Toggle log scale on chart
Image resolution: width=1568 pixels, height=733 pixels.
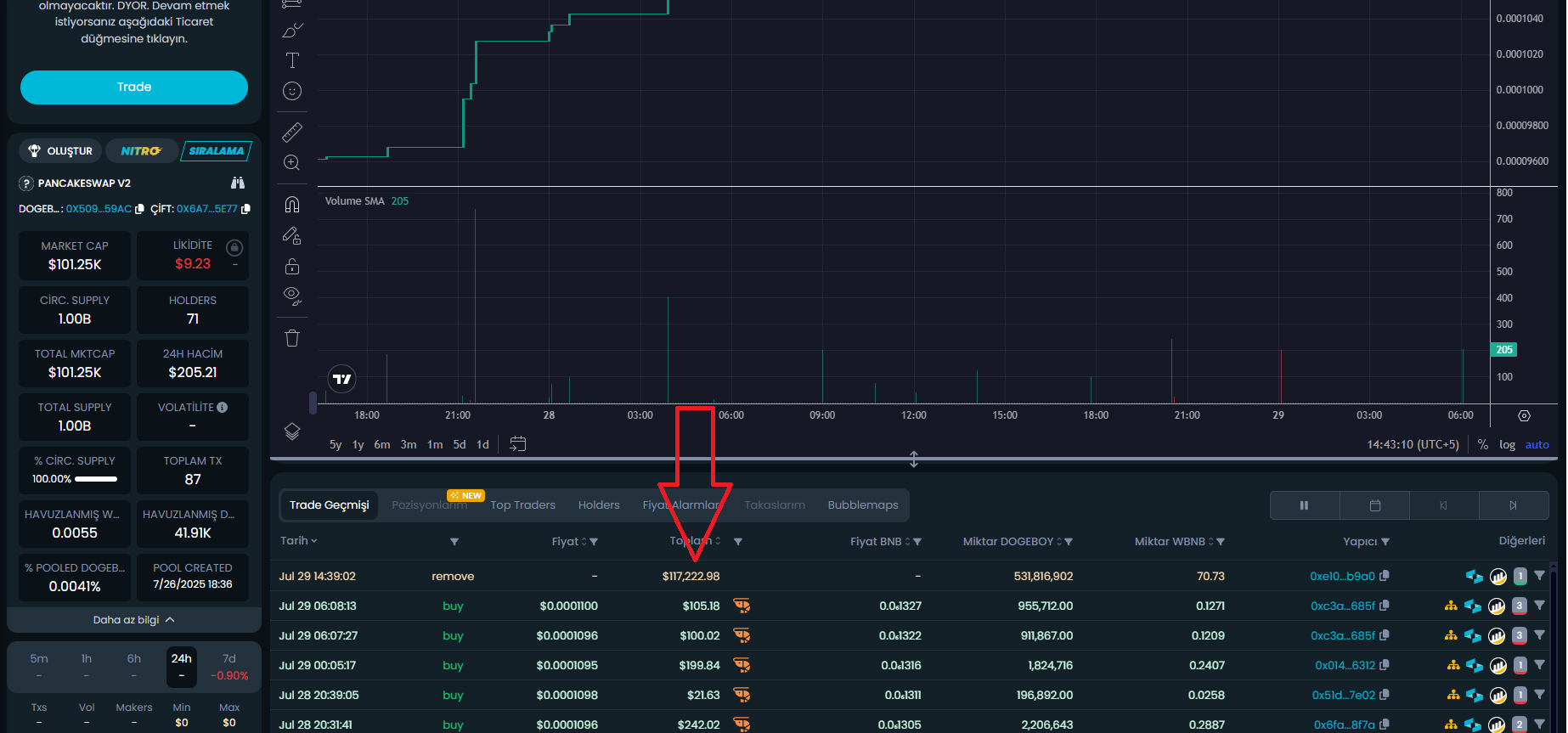(1507, 444)
